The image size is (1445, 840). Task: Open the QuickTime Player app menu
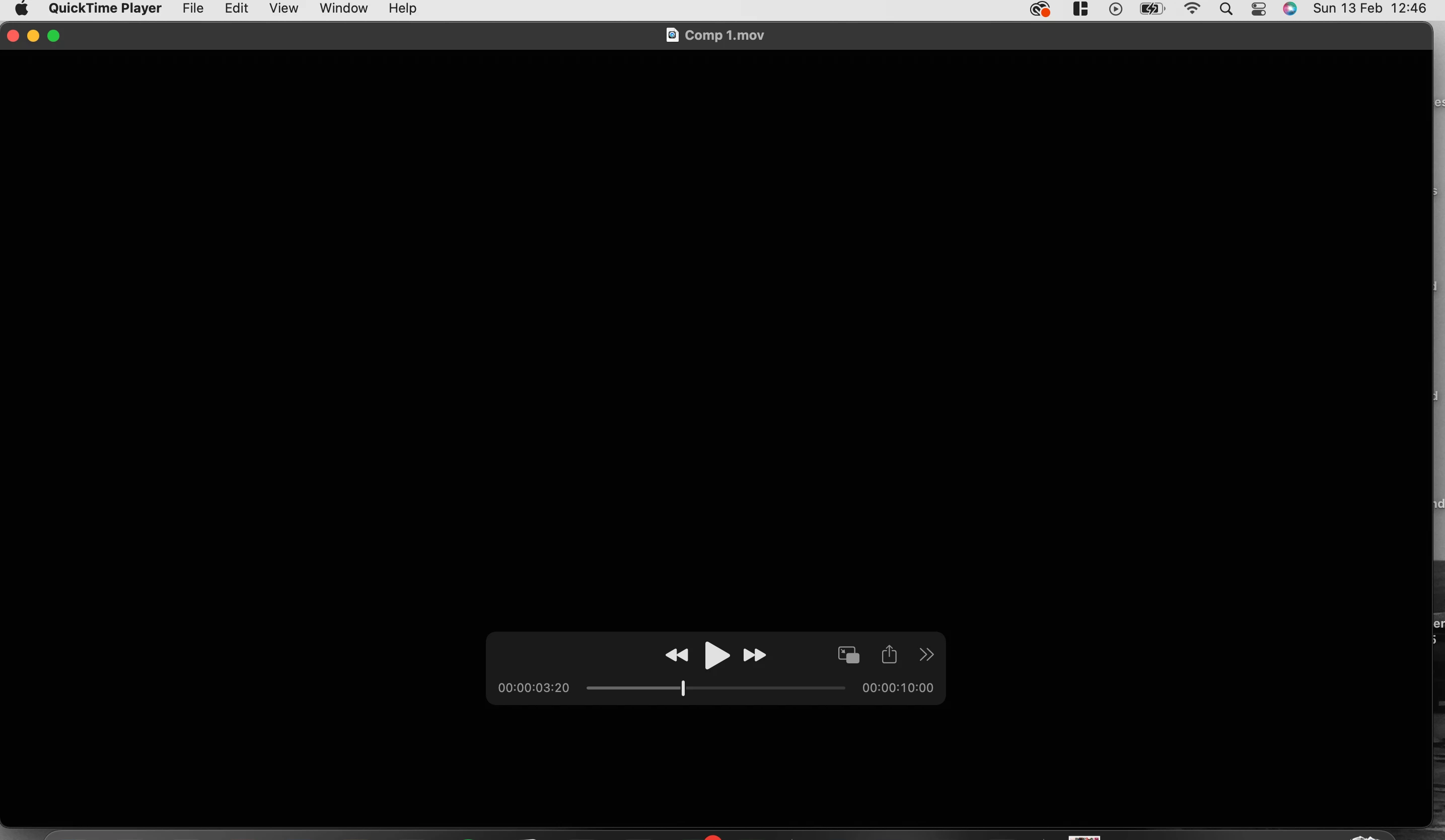pos(105,9)
